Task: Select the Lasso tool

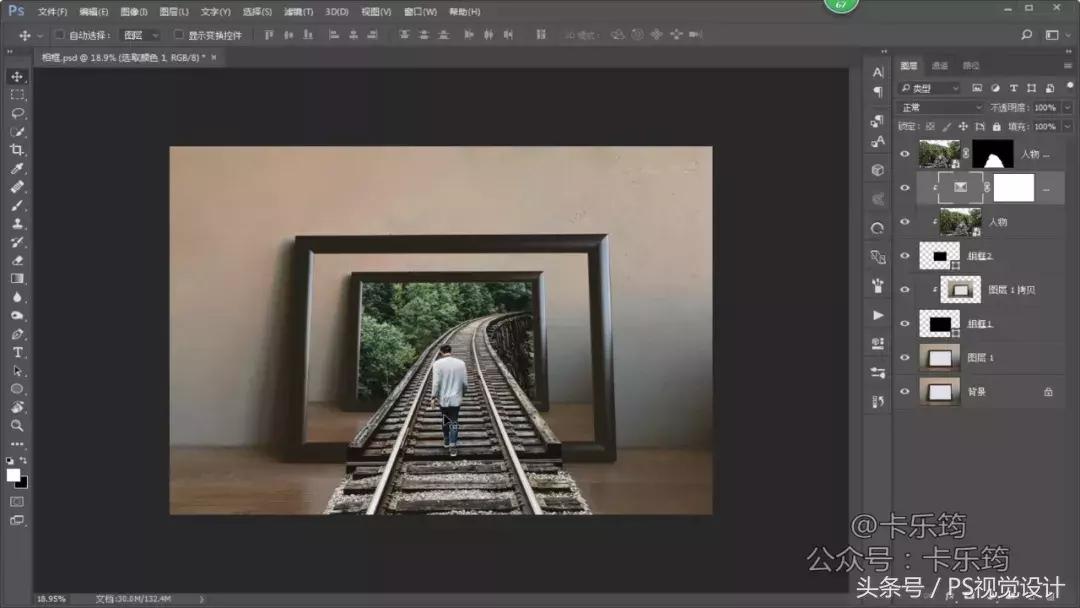Action: point(17,113)
